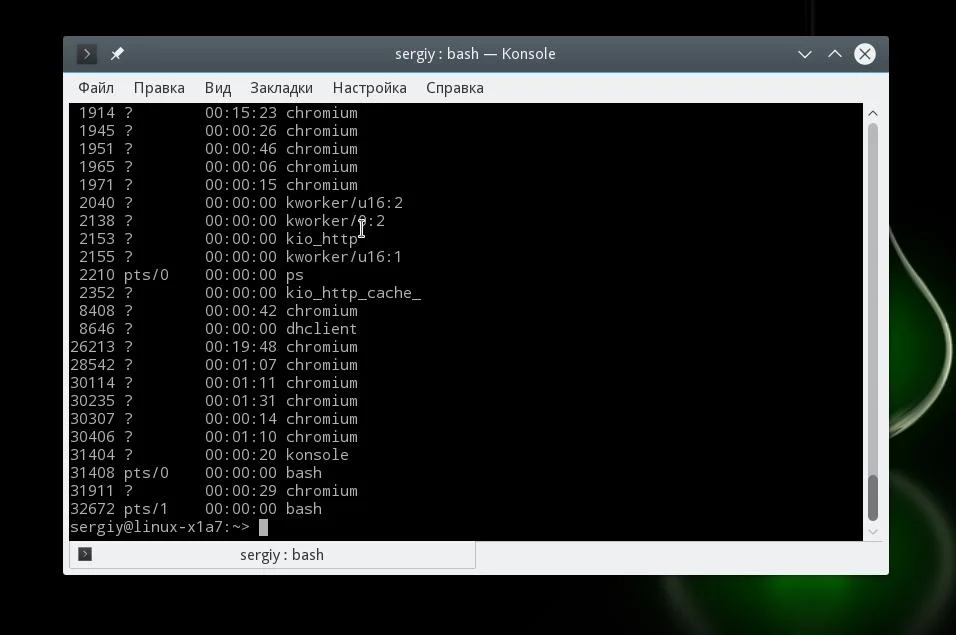Click the line for PID 1951
Viewport: 956px width, 635px height.
218,149
